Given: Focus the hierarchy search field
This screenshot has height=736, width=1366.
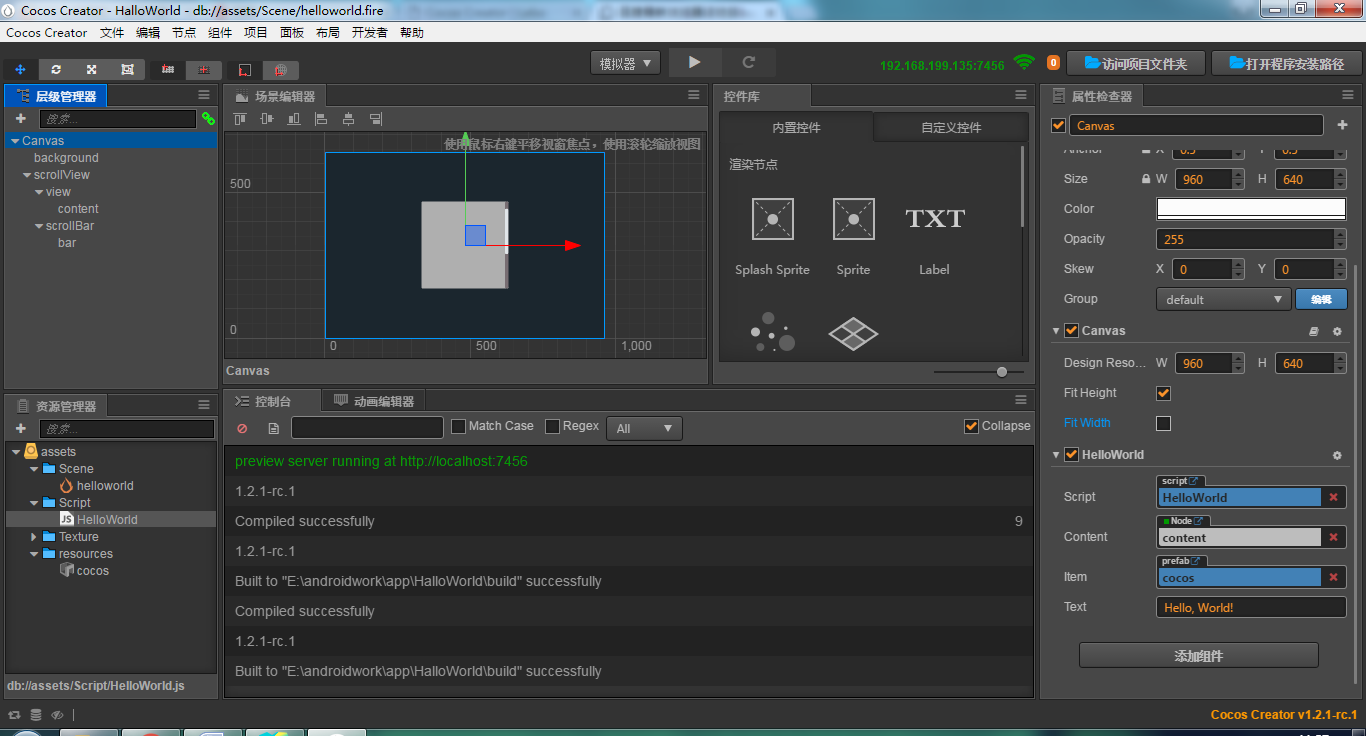Looking at the screenshot, I should [117, 119].
